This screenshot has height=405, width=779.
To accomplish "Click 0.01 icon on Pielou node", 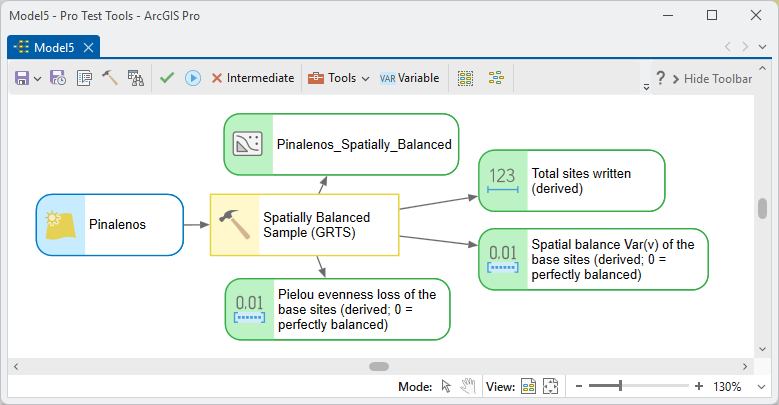I will click(249, 309).
